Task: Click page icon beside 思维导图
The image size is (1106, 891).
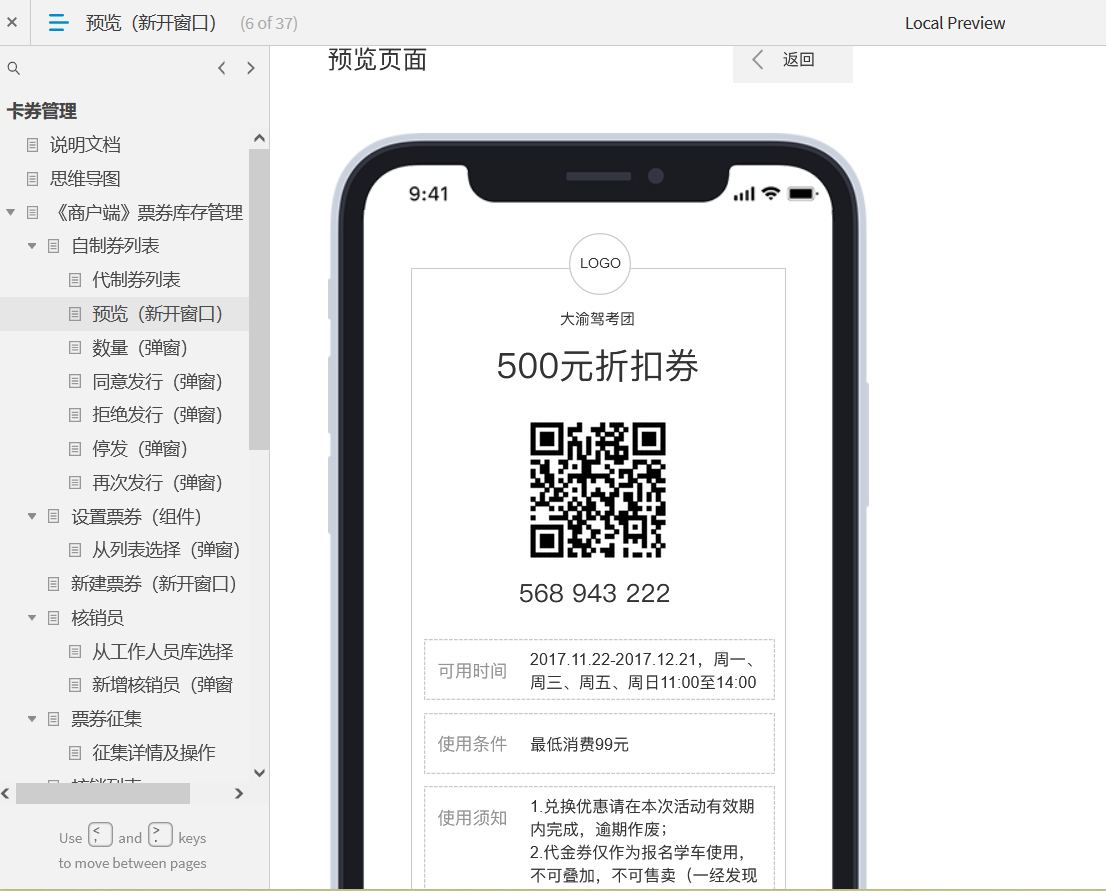Action: [32, 178]
